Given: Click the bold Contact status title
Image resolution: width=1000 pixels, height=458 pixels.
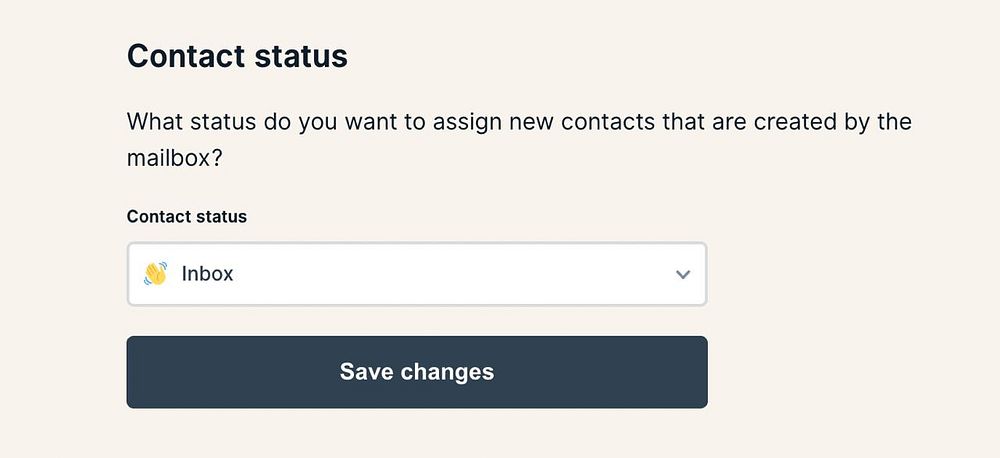Looking at the screenshot, I should 237,56.
